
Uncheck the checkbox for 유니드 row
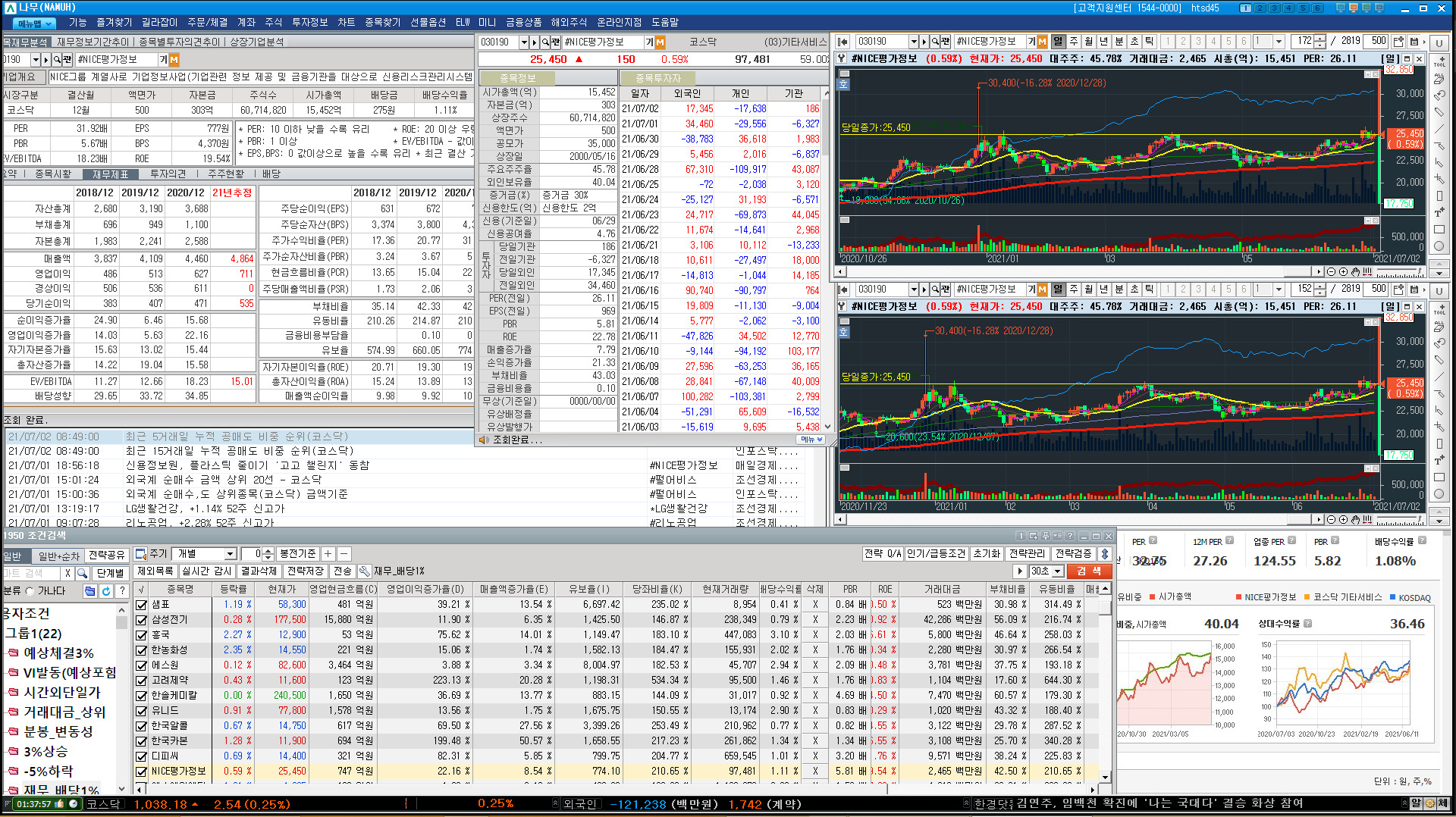tap(141, 711)
